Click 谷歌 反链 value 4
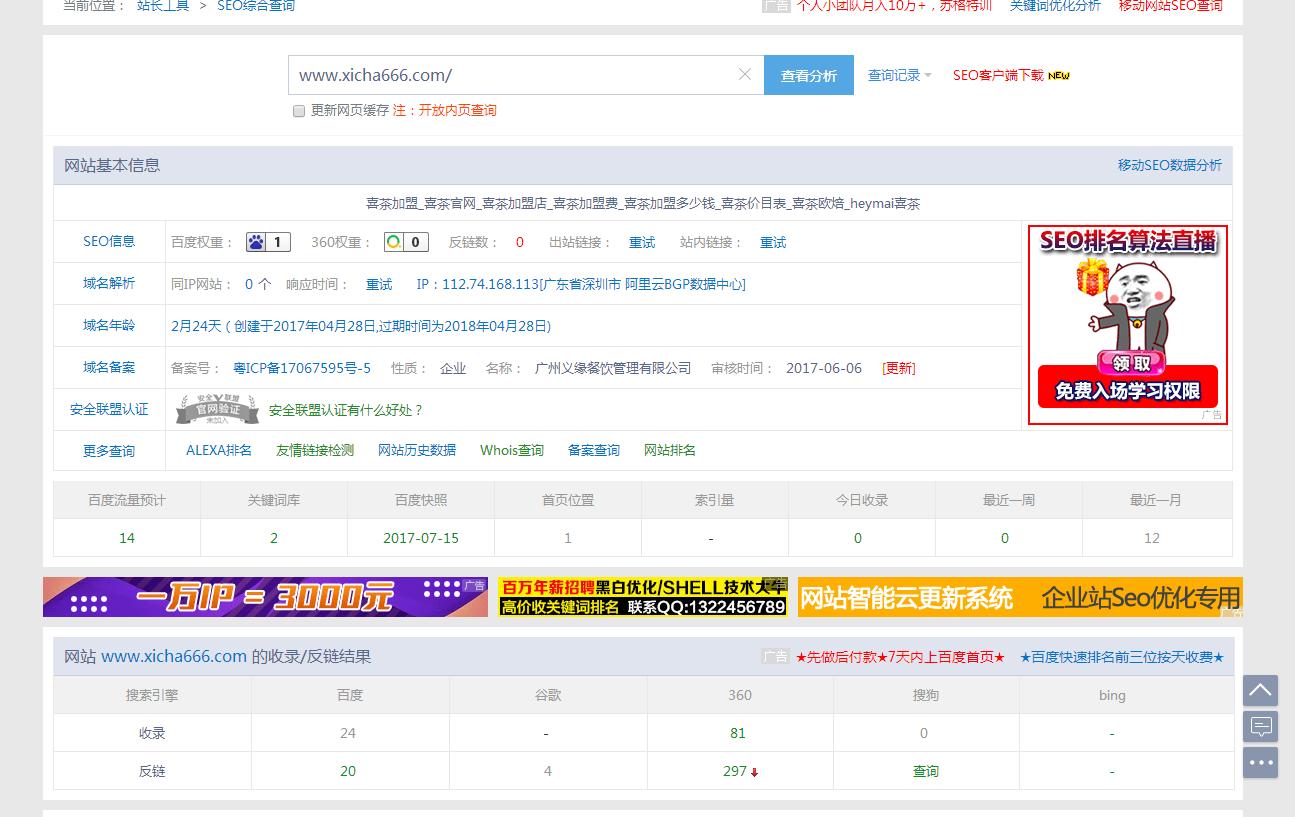 pos(547,771)
